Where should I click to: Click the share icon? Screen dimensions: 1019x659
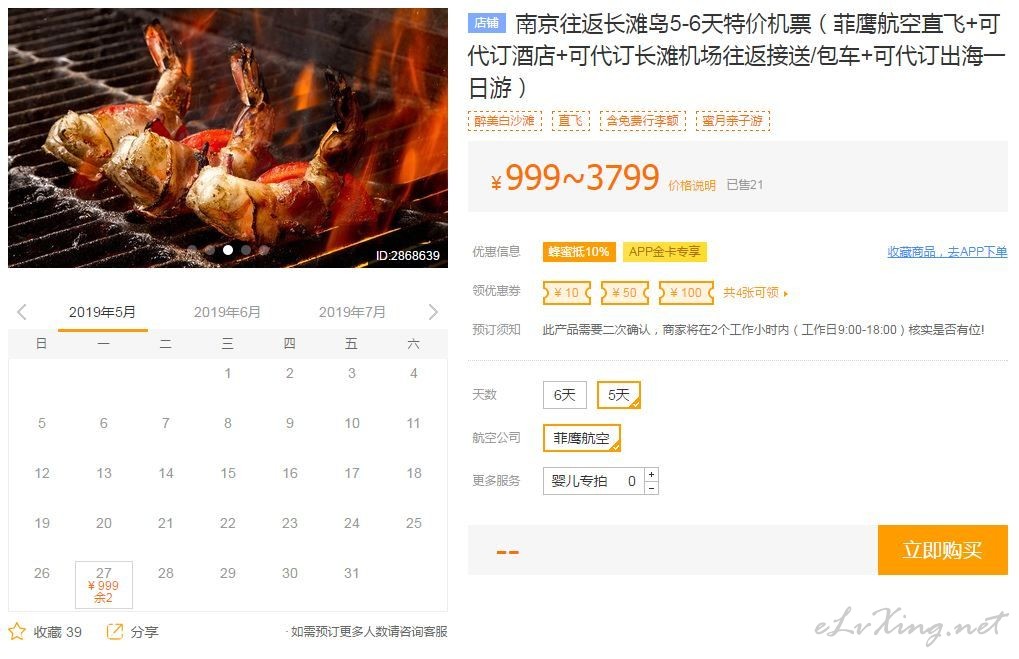tap(114, 631)
